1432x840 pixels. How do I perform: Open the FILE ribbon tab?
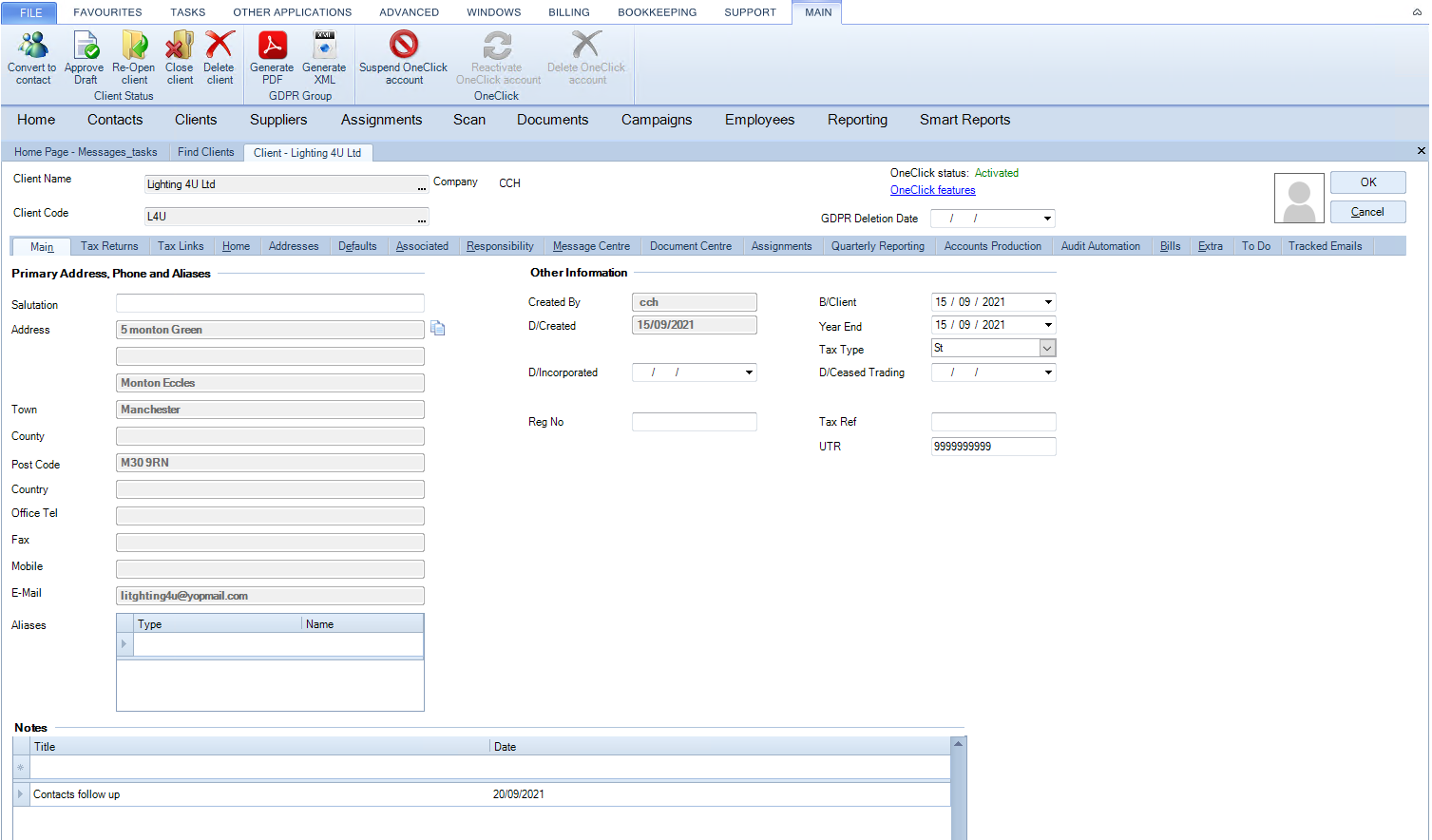coord(31,12)
